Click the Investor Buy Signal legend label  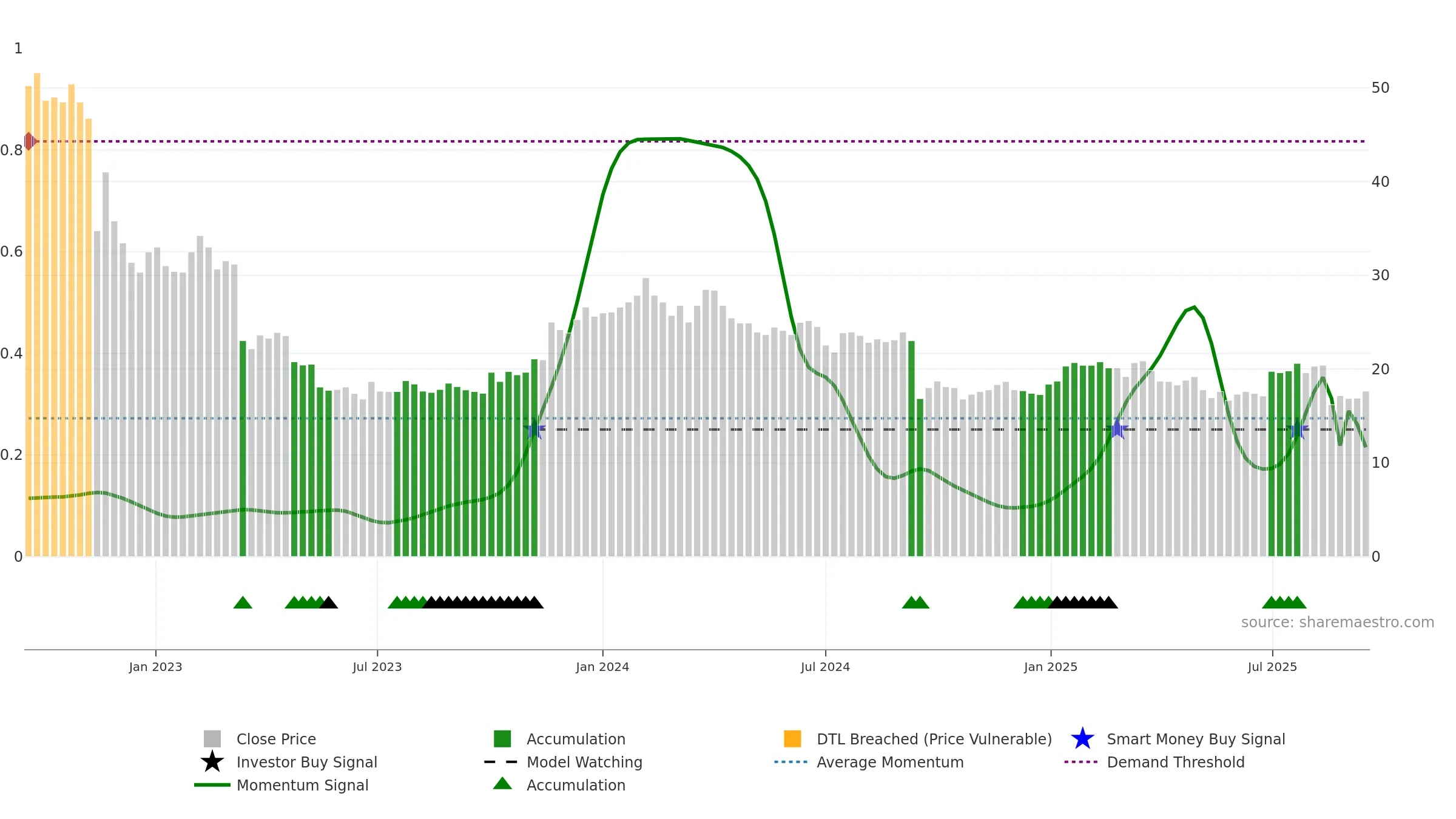pos(307,762)
